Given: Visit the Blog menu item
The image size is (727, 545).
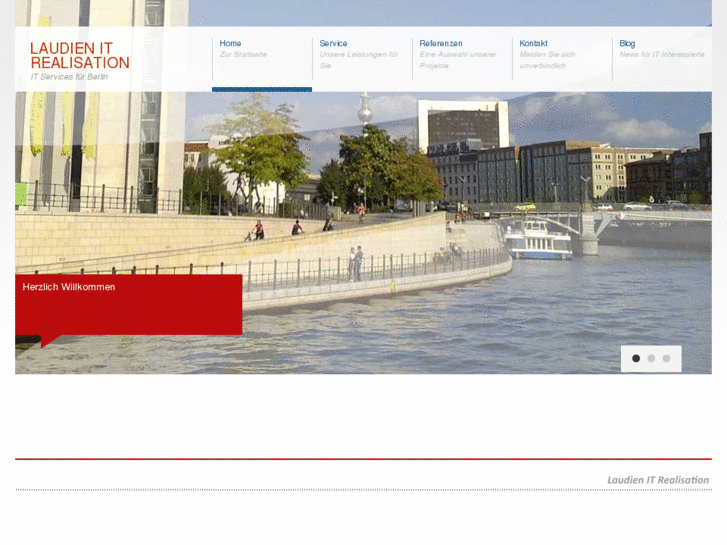Looking at the screenshot, I should (627, 43).
